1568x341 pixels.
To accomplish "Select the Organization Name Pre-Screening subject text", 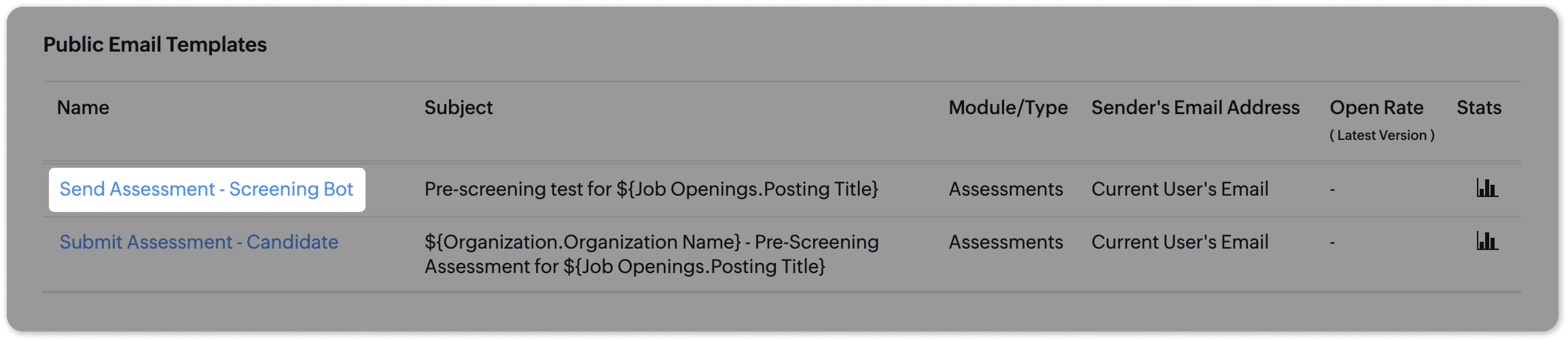I will tap(651, 254).
